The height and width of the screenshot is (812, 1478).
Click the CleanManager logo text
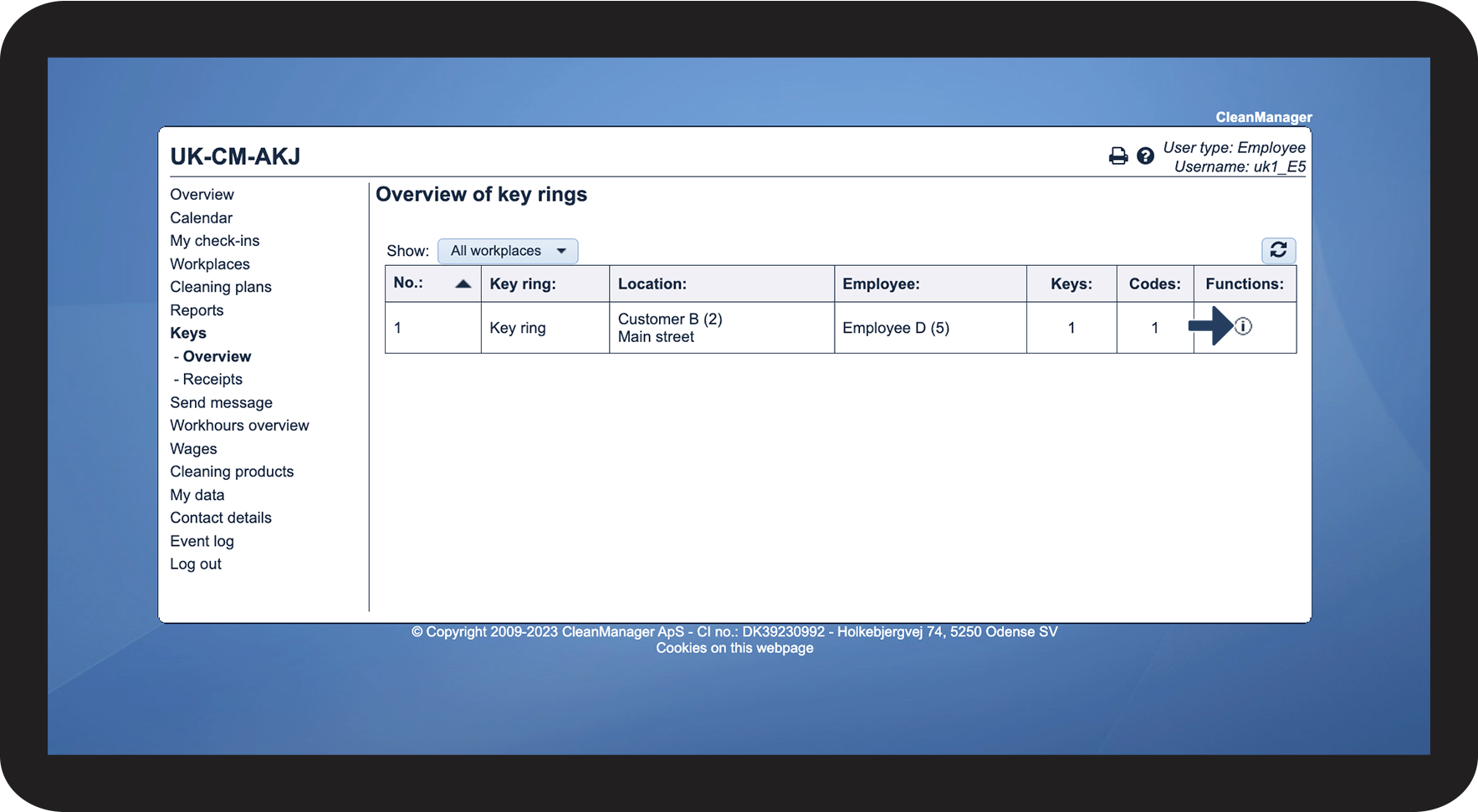click(1264, 118)
